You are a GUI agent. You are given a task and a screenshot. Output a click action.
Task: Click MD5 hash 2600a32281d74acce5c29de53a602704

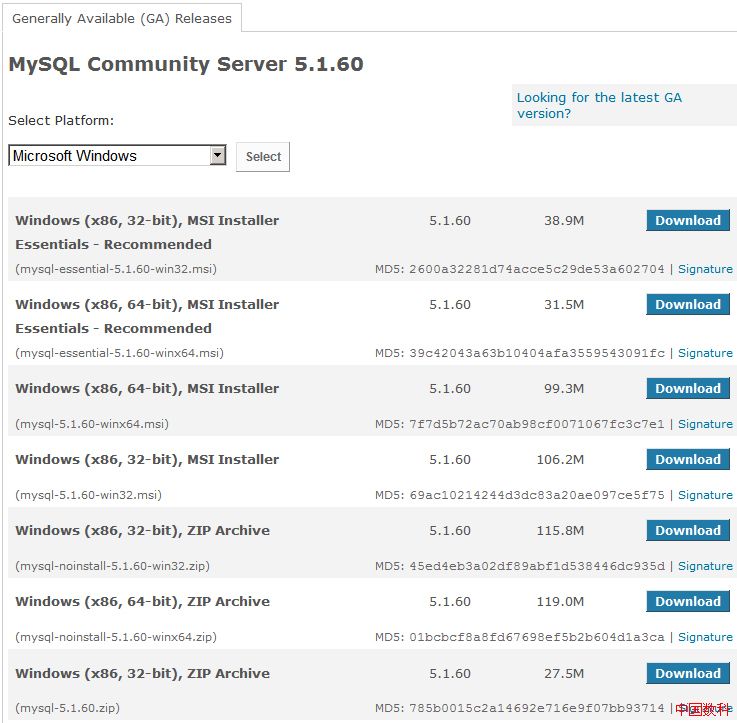click(537, 269)
